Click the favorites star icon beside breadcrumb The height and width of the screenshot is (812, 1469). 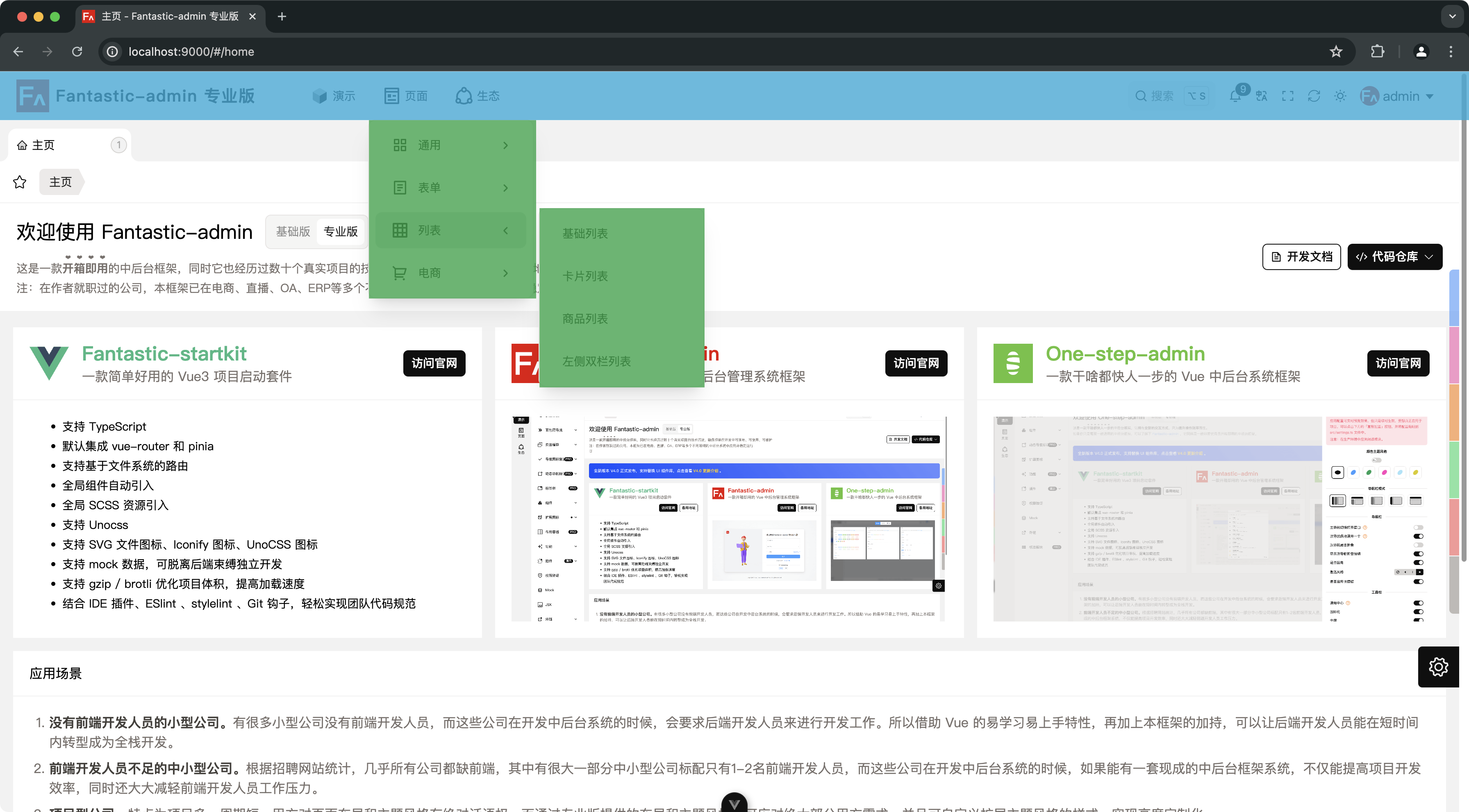point(20,182)
